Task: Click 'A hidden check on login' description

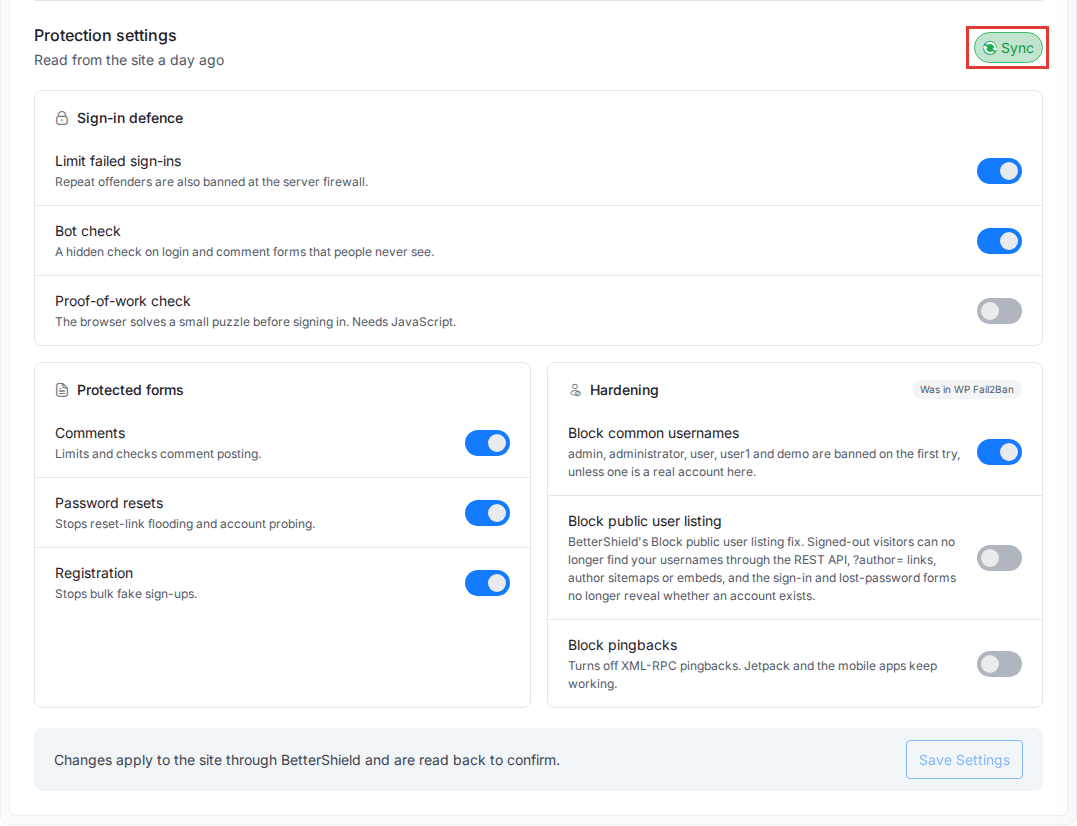Action: click(245, 252)
